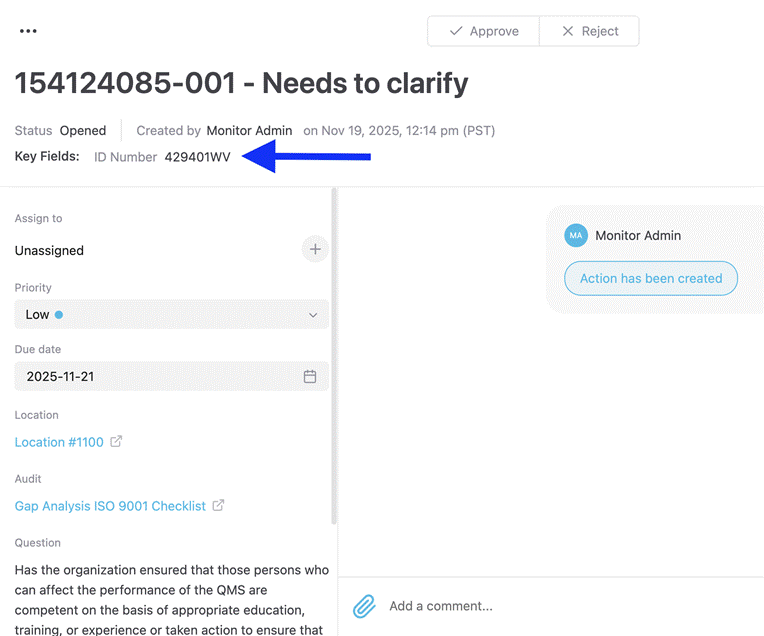764x636 pixels.
Task: Expand the Priority dropdown chevron
Action: click(x=313, y=315)
